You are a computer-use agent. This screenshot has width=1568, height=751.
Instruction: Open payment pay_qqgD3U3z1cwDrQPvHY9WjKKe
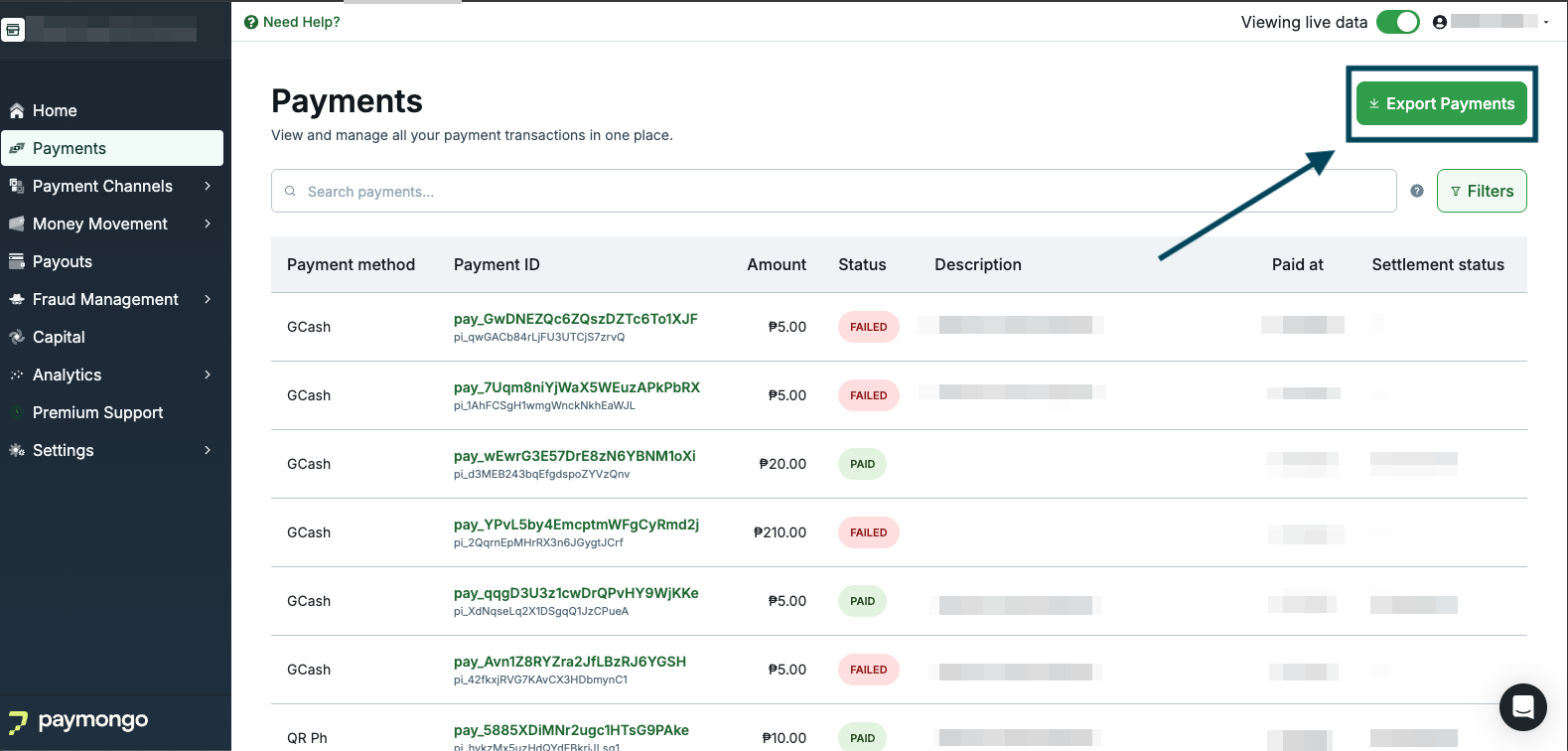(x=576, y=593)
